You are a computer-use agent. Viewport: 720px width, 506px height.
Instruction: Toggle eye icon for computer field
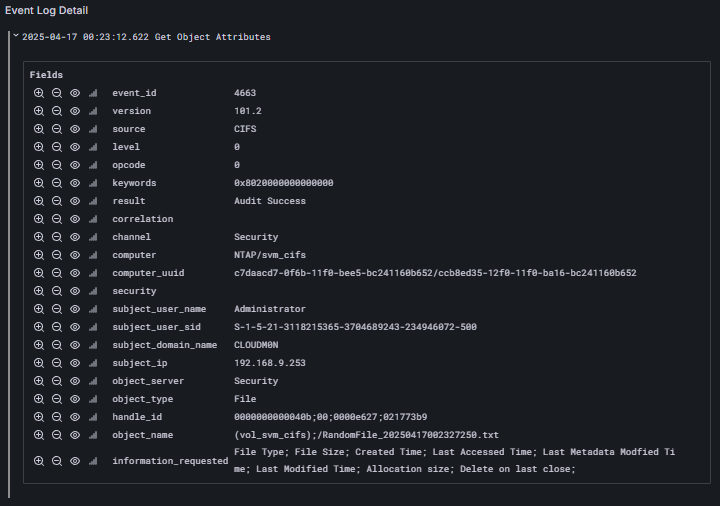click(75, 255)
